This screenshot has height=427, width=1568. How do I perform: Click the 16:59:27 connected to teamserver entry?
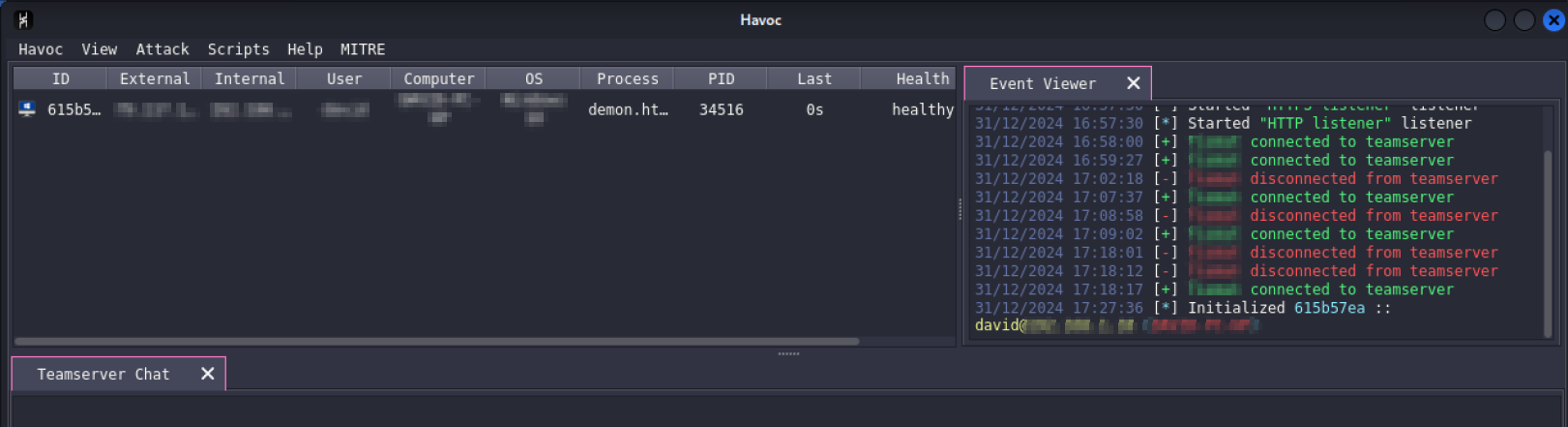click(1214, 160)
